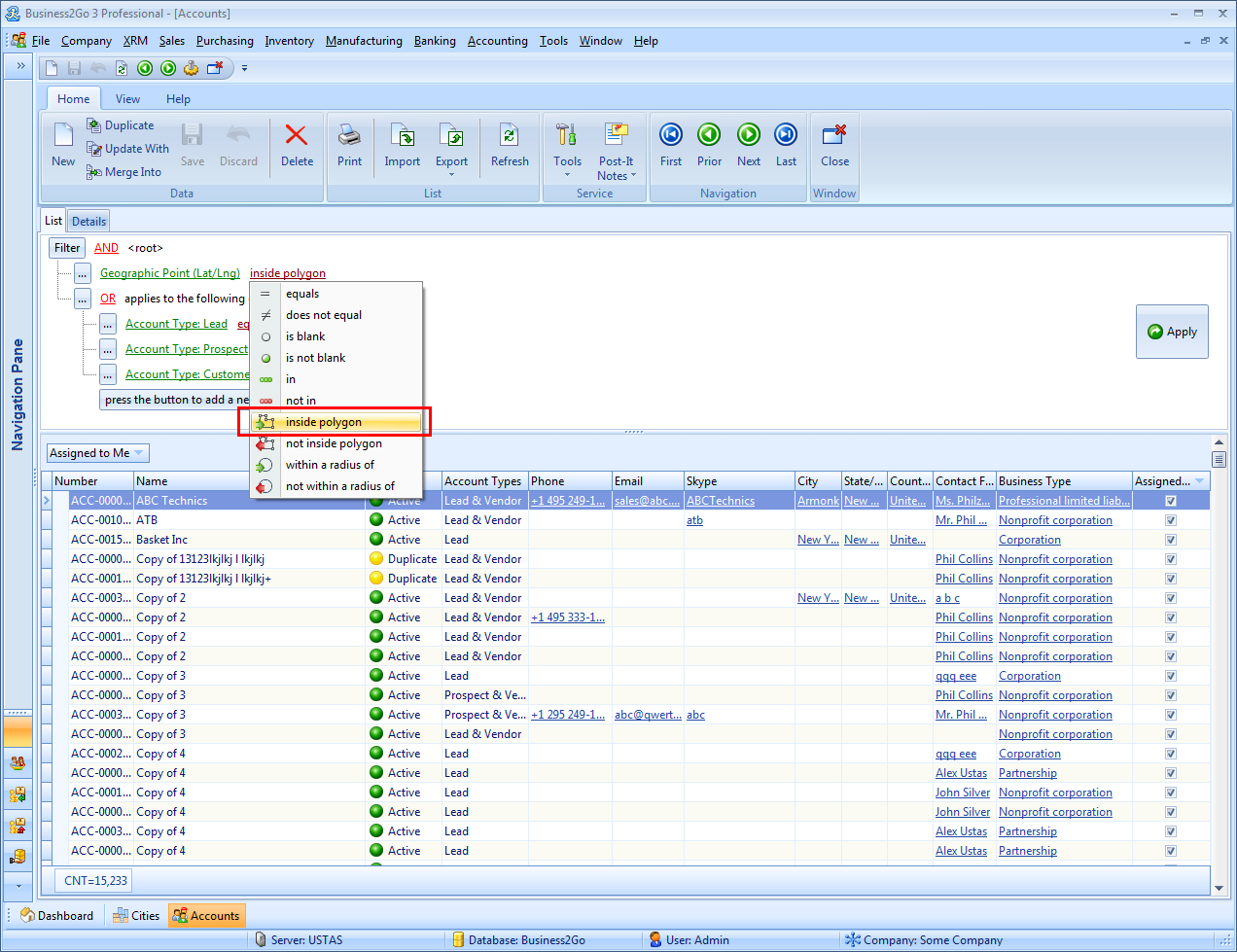Viewport: 1237px width, 952px height.
Task: Switch to the View ribbon tab
Action: pos(127,98)
